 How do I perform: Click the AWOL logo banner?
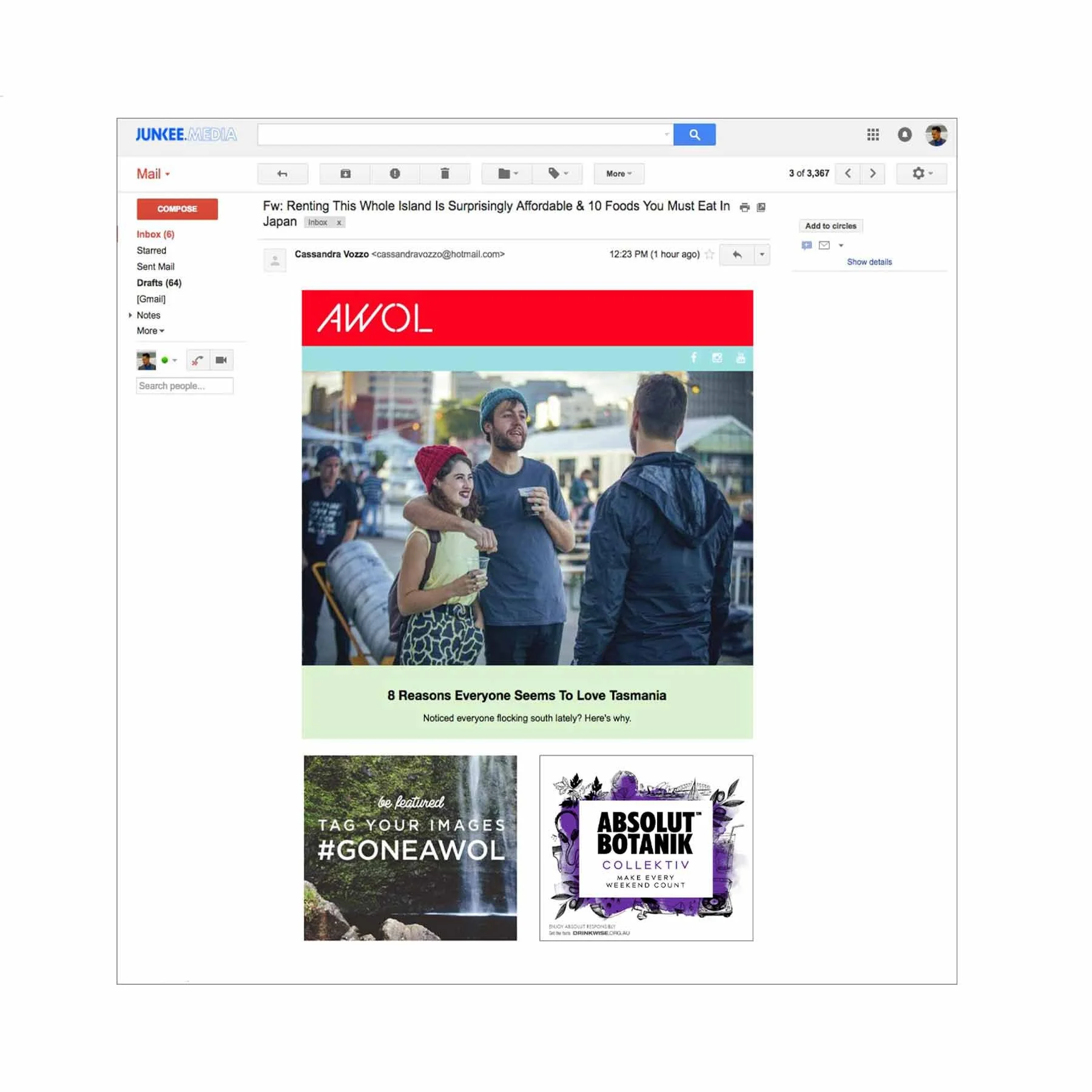527,318
